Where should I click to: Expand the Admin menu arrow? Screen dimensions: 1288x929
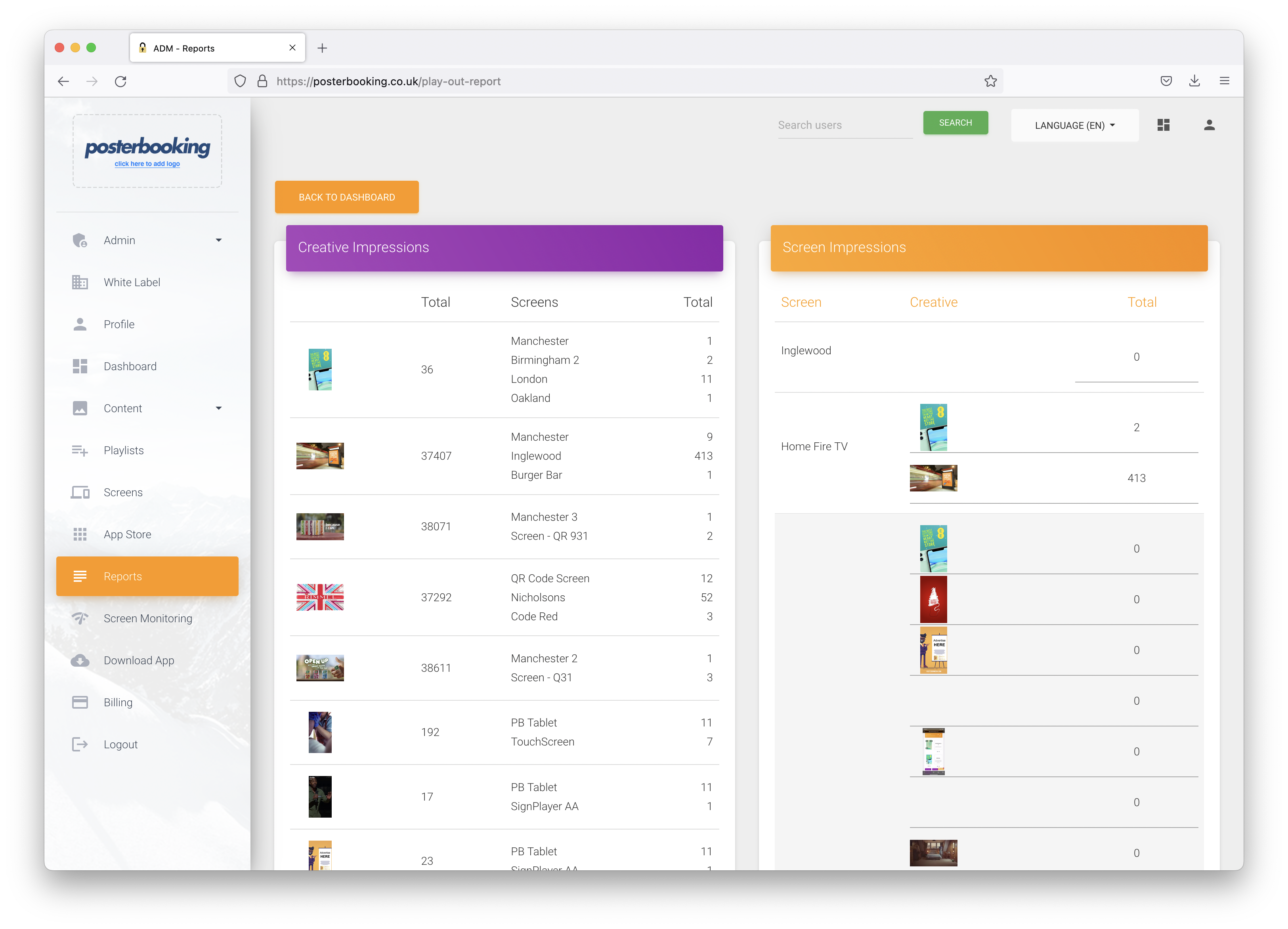click(219, 240)
